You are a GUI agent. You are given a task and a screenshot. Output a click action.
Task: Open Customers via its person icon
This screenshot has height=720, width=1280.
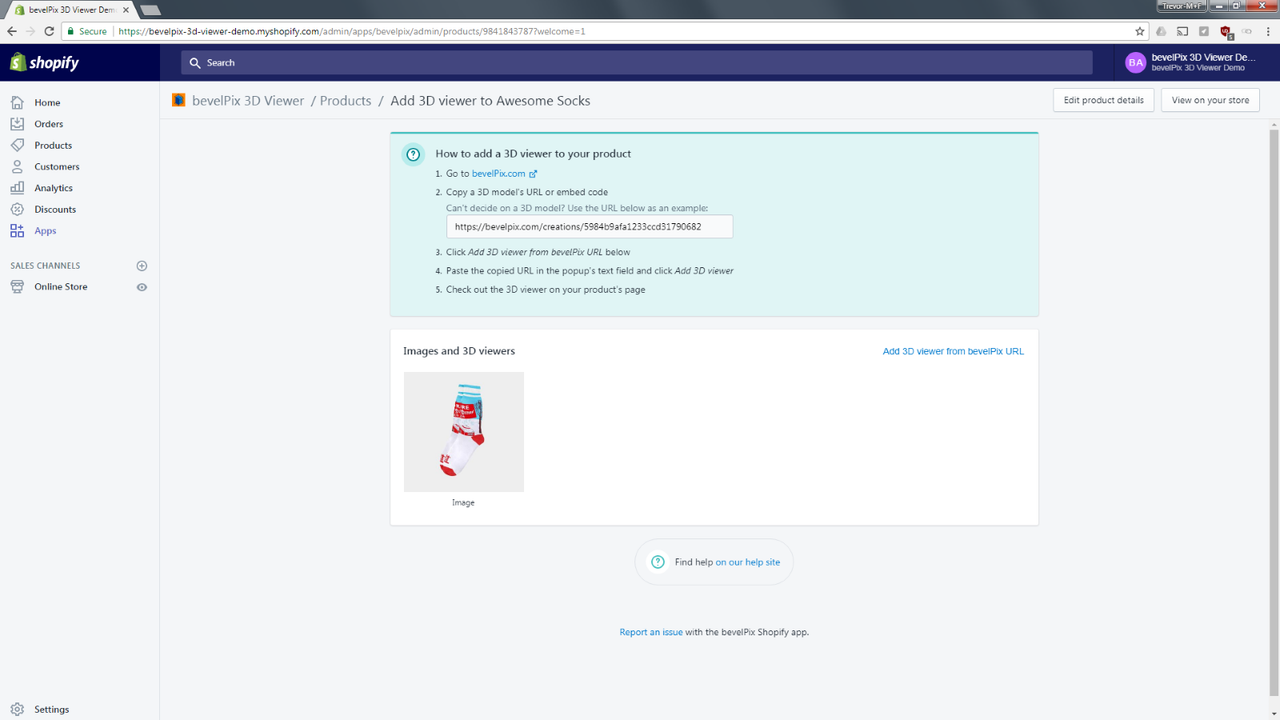17,167
